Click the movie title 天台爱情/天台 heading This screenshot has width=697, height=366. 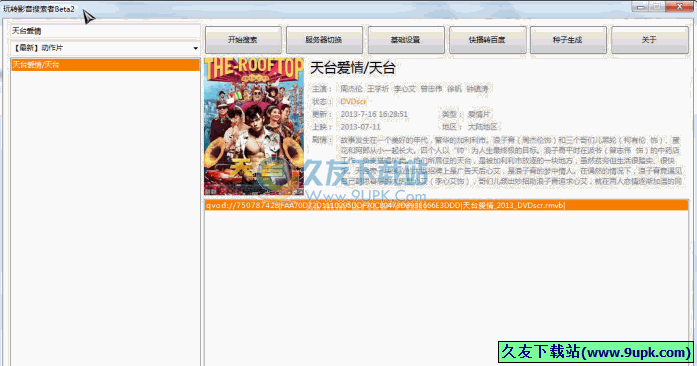pyautogui.click(x=353, y=68)
